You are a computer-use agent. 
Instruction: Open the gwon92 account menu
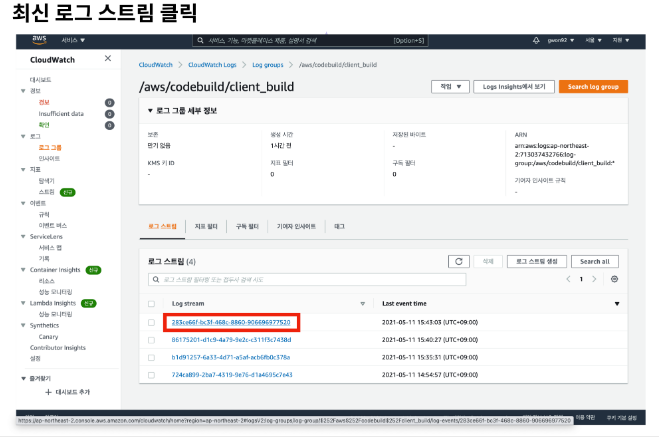click(x=561, y=40)
